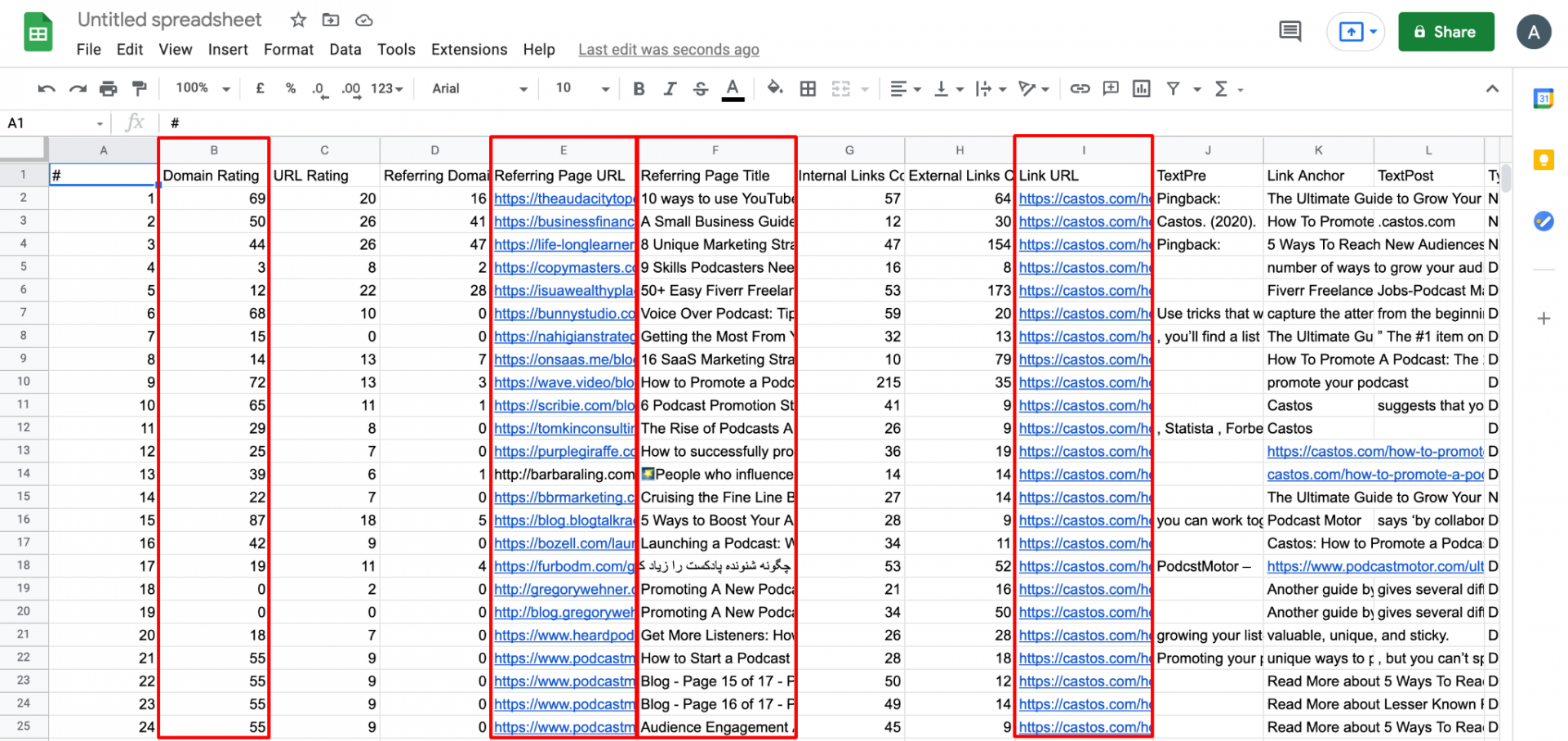Open Google Keep in side panel

tap(1543, 159)
